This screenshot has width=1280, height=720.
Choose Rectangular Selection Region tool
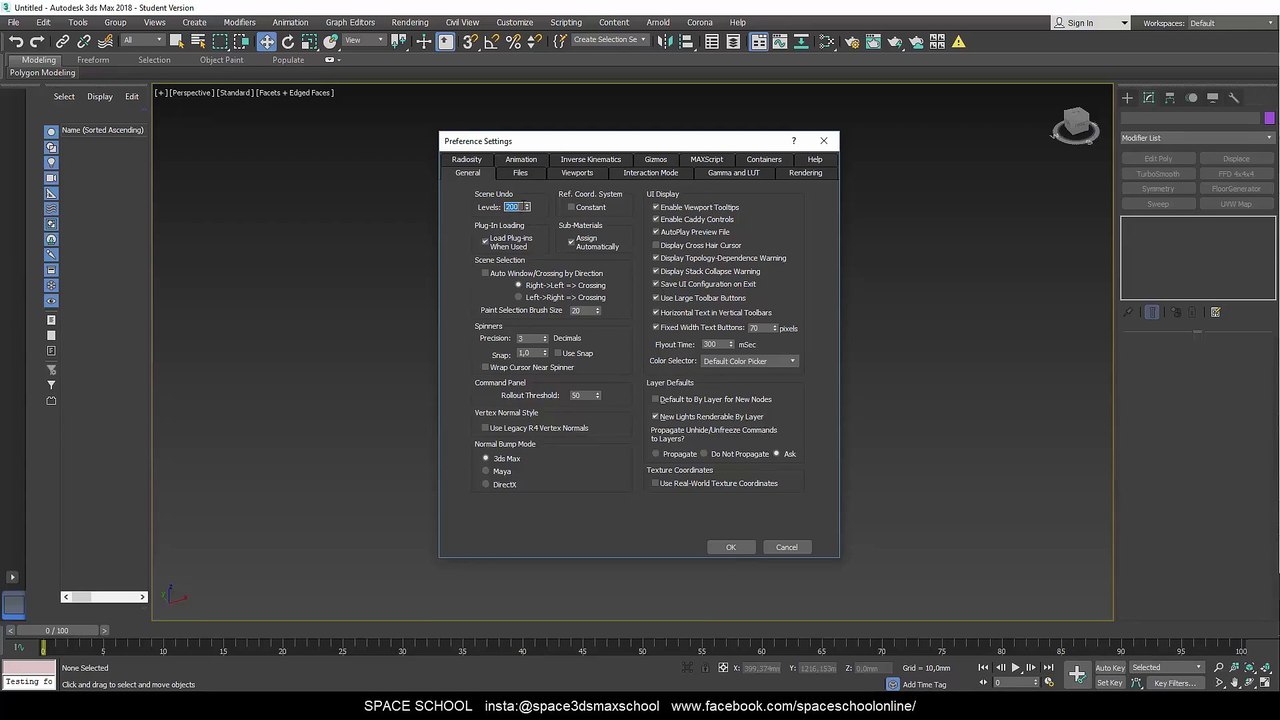click(x=220, y=41)
